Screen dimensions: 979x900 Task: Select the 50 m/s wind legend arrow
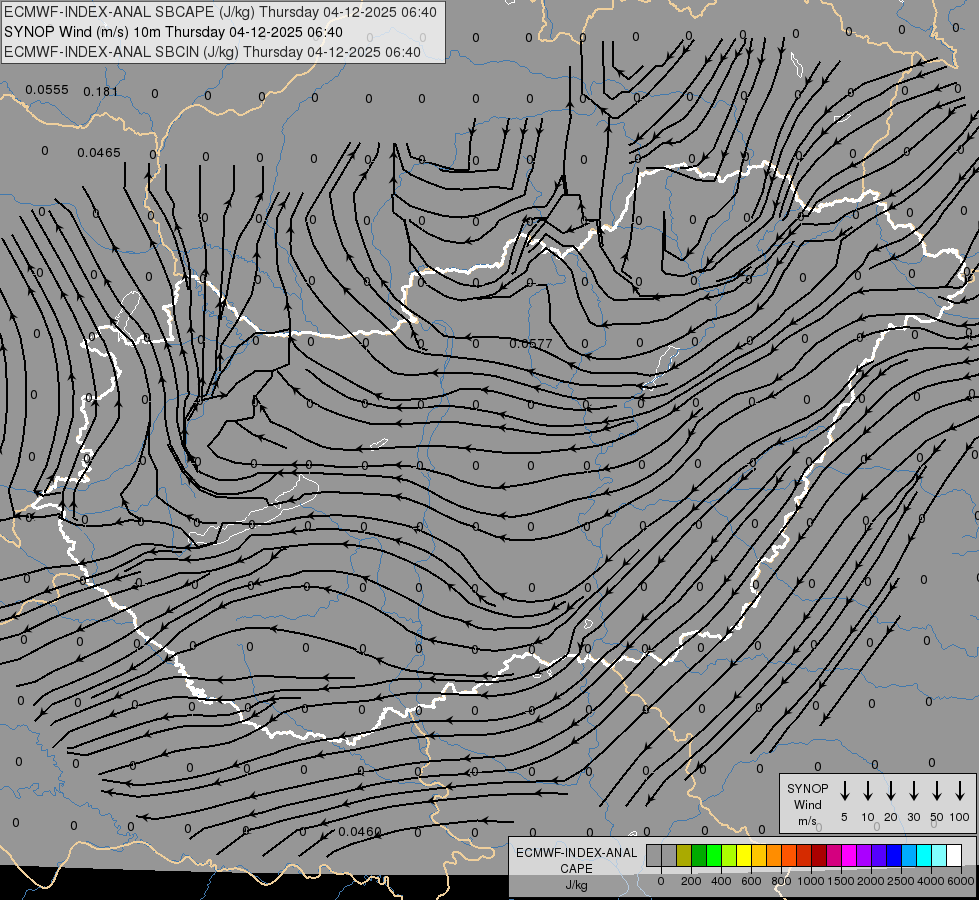(937, 790)
